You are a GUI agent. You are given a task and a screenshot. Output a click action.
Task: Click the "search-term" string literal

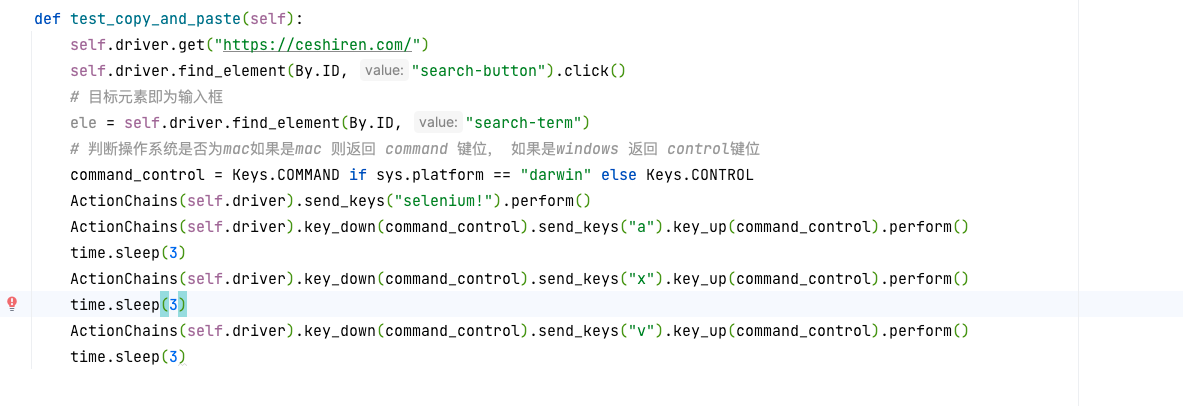point(524,122)
